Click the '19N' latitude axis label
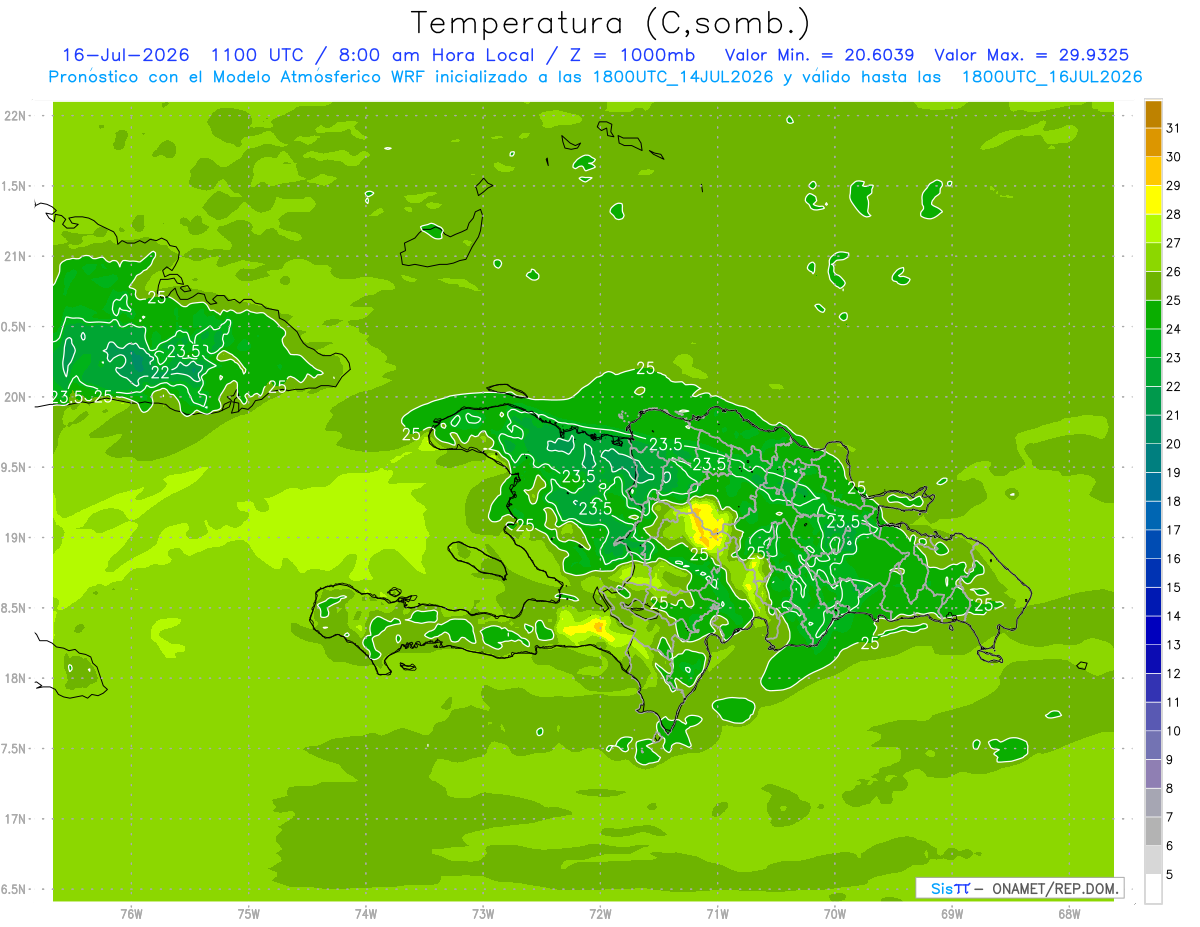This screenshot has height=927, width=1200. pyautogui.click(x=17, y=538)
